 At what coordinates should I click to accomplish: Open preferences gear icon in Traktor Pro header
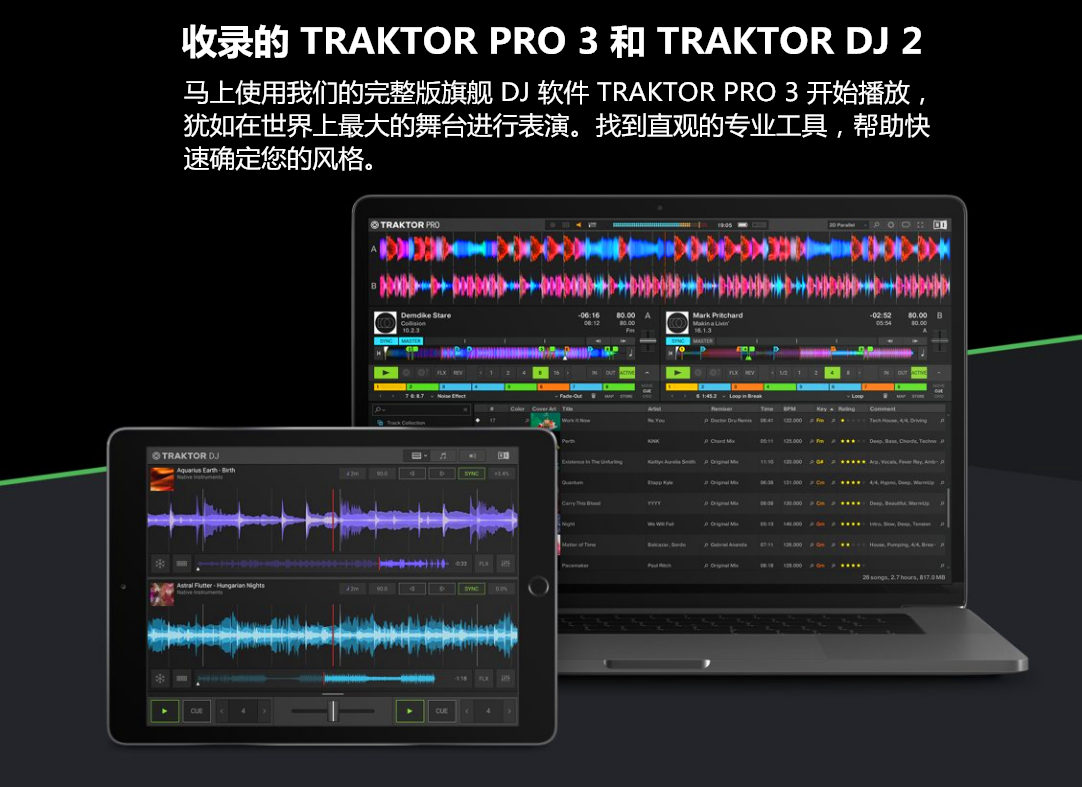coord(891,225)
